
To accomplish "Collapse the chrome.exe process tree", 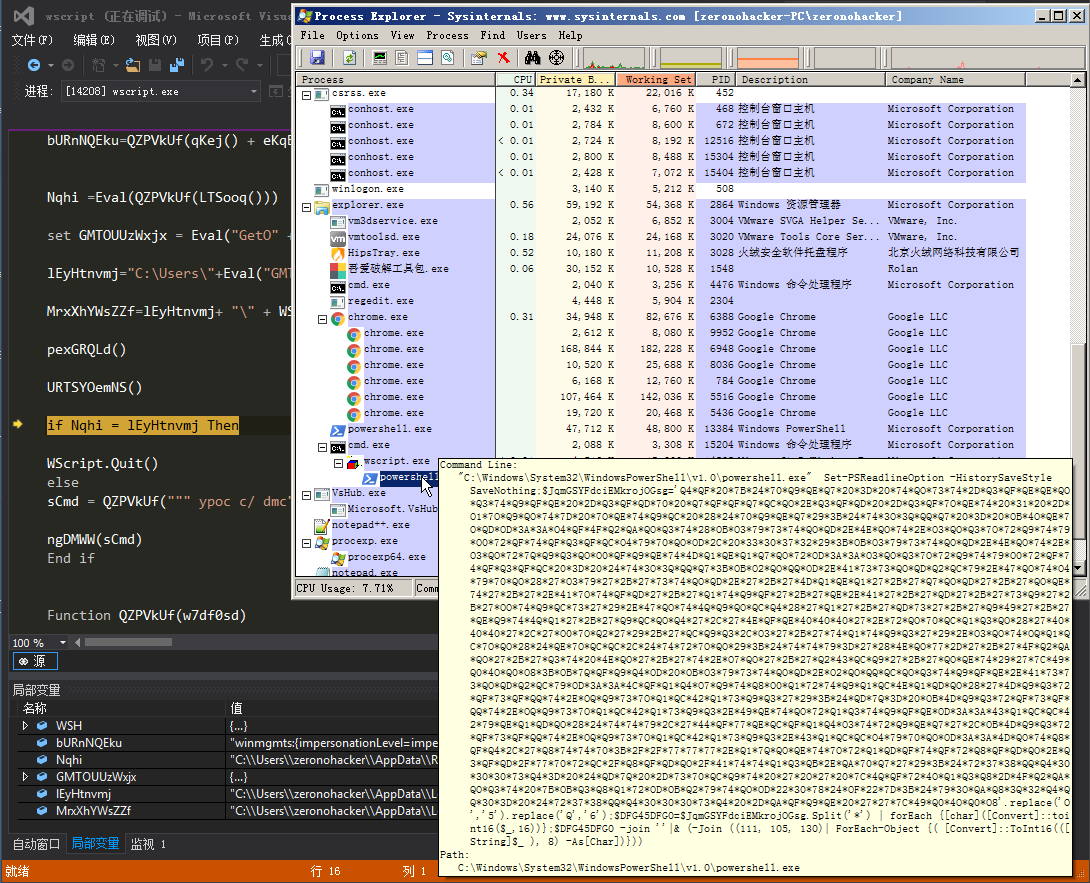I will tap(323, 319).
